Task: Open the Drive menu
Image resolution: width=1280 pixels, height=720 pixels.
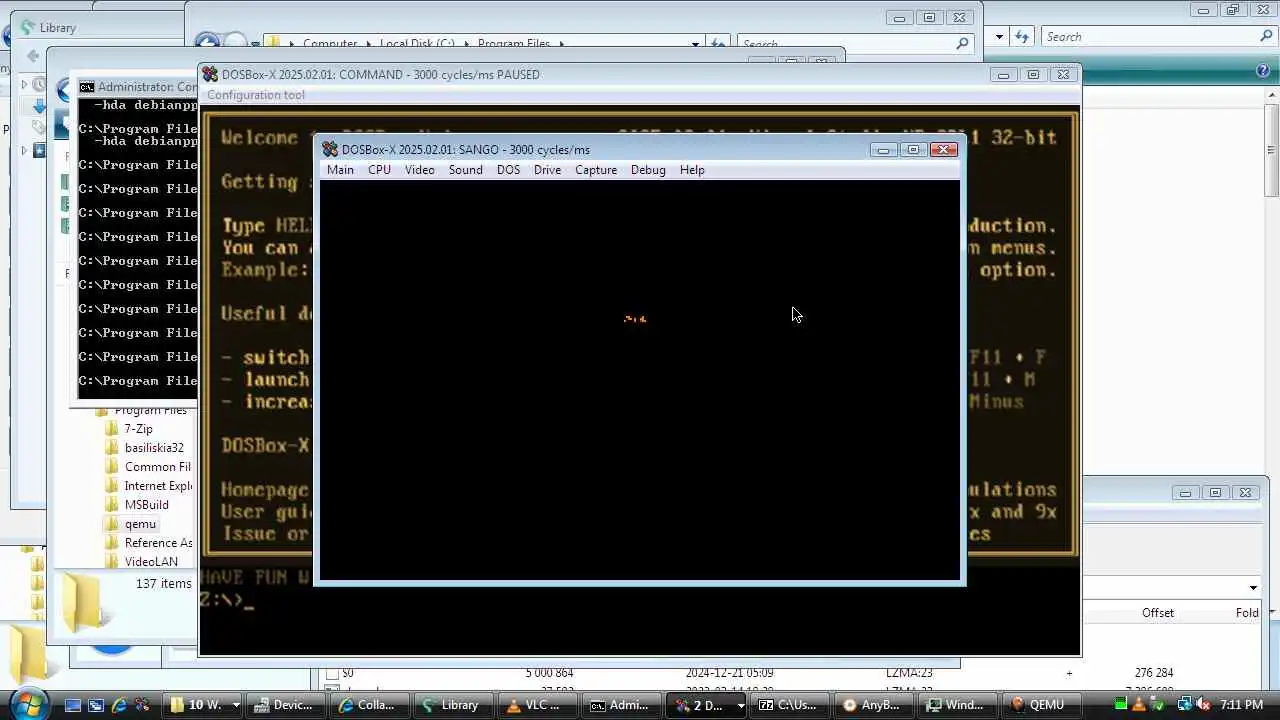Action: [547, 170]
